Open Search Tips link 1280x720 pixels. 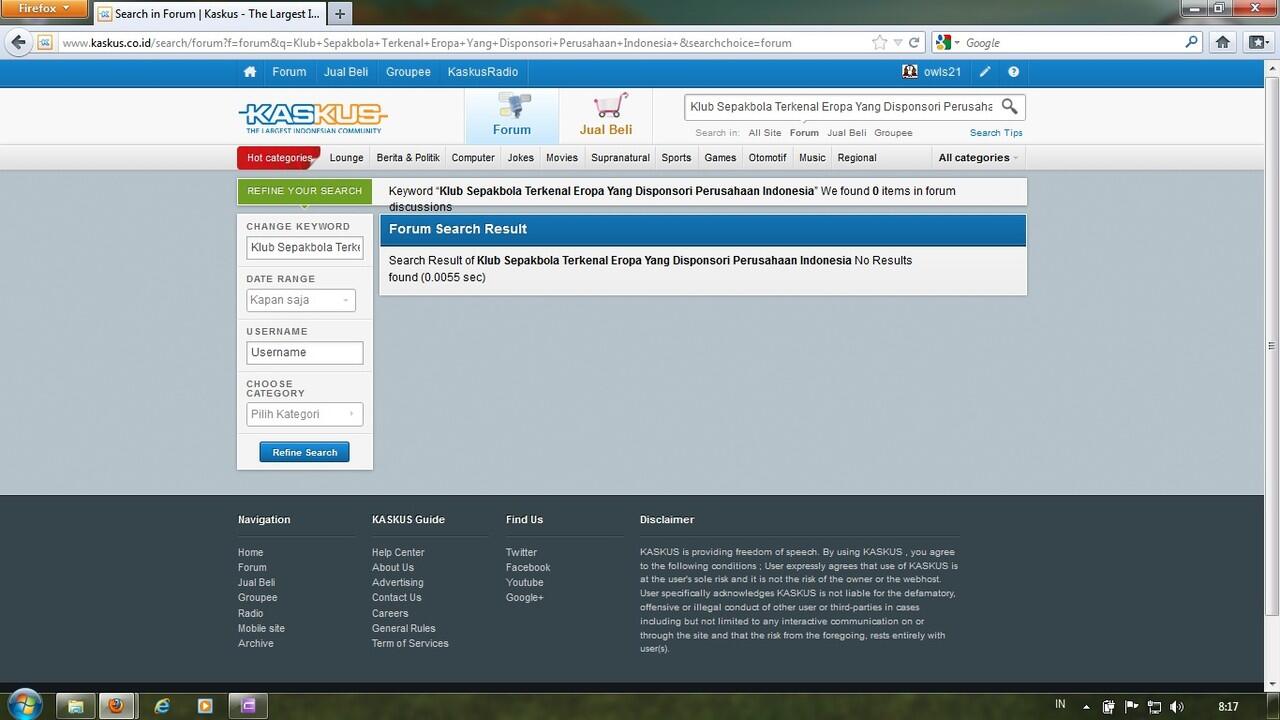(996, 132)
